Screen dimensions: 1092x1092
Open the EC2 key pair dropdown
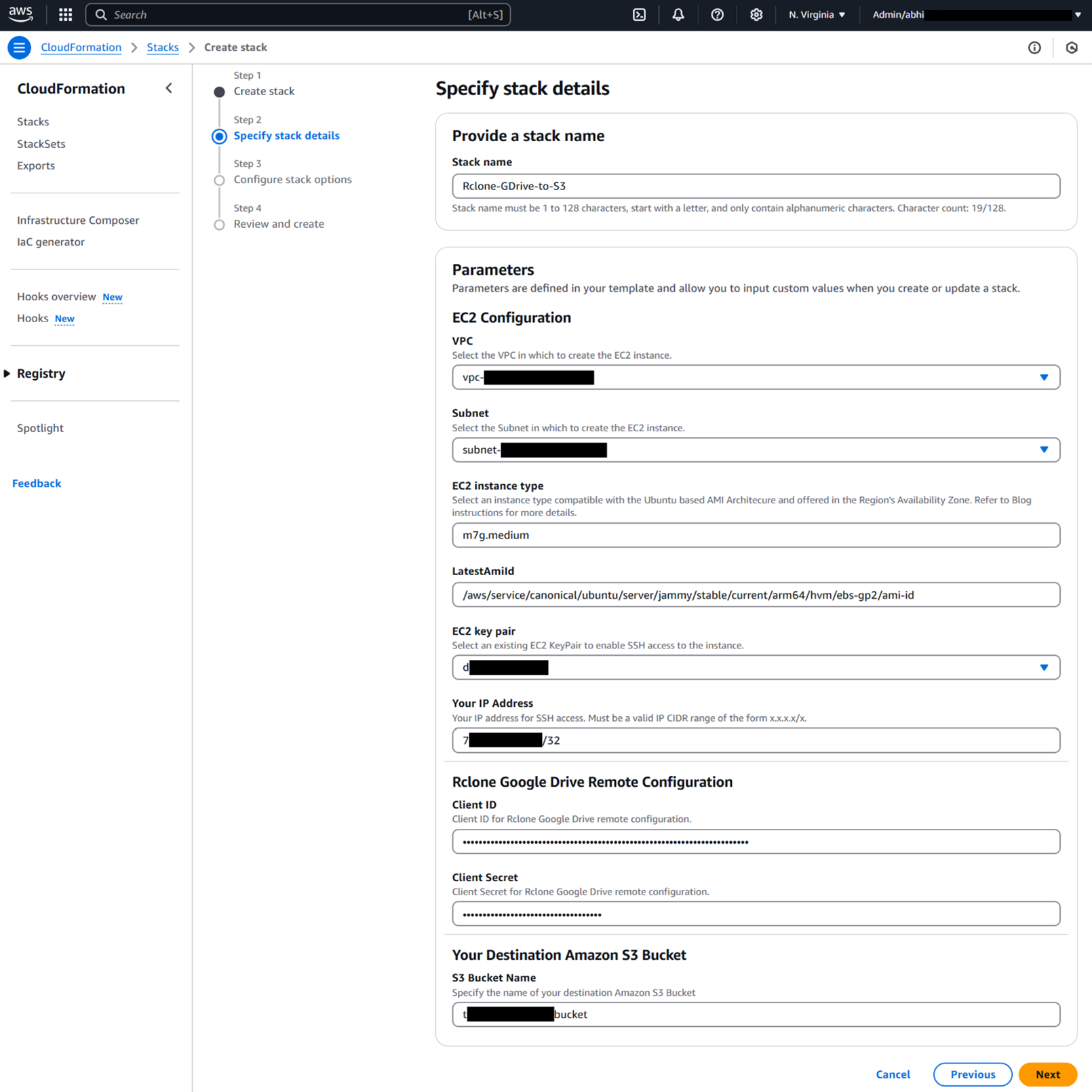[x=1044, y=667]
